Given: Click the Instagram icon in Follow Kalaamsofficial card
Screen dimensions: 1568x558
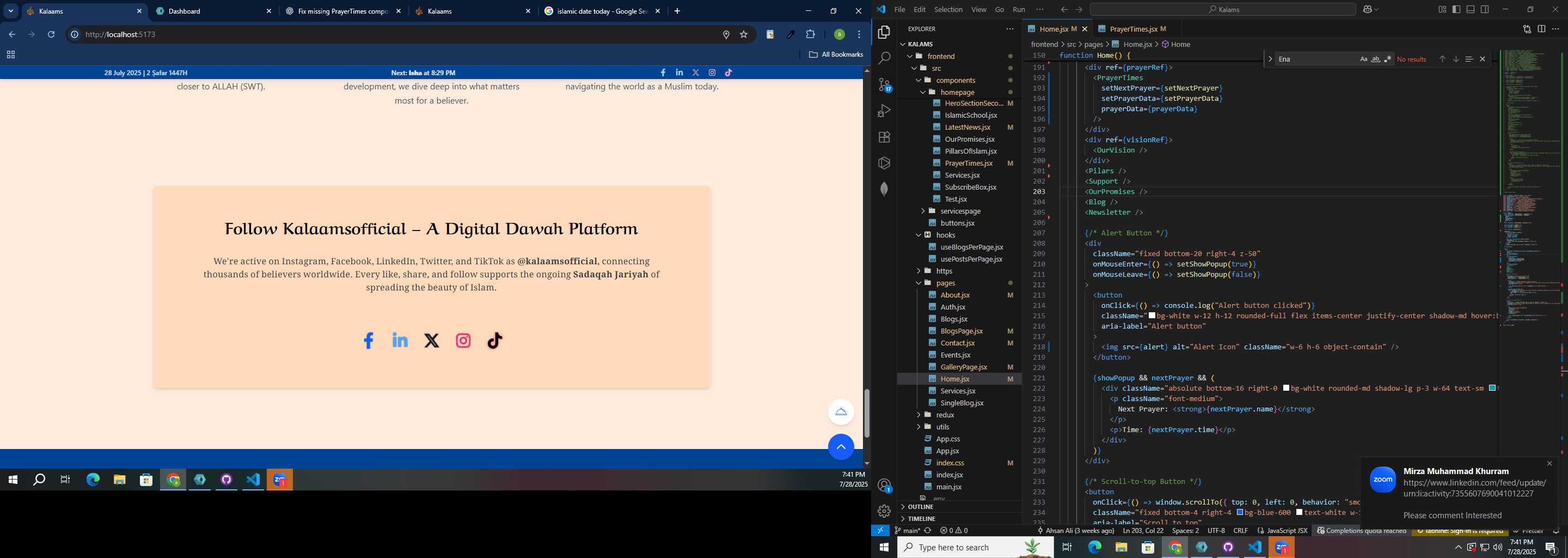Looking at the screenshot, I should coord(463,341).
